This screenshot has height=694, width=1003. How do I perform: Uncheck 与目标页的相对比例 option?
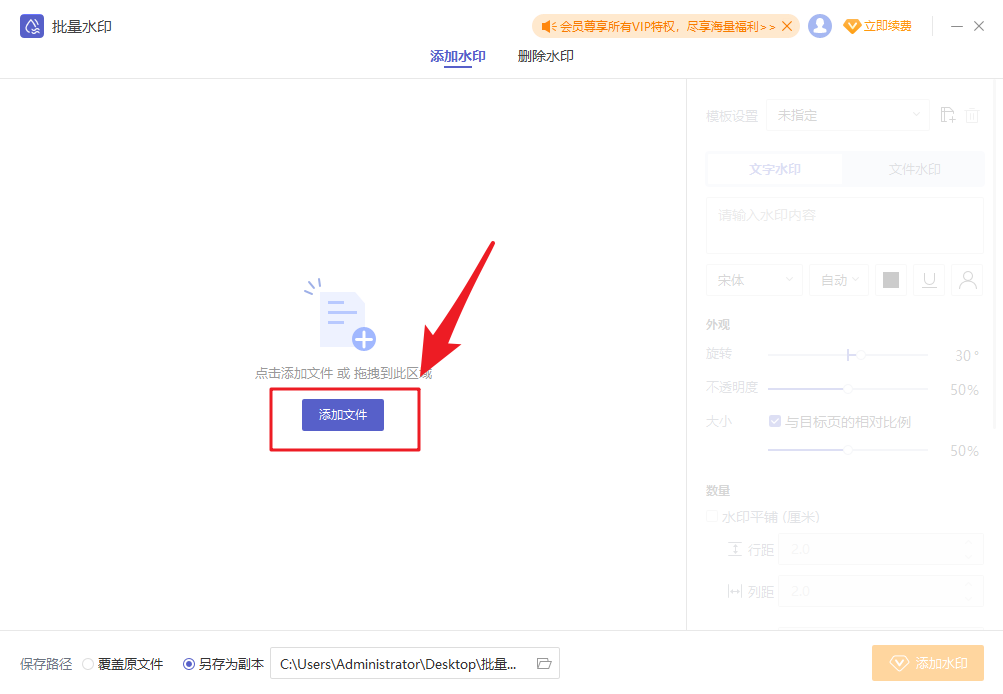pyautogui.click(x=775, y=421)
